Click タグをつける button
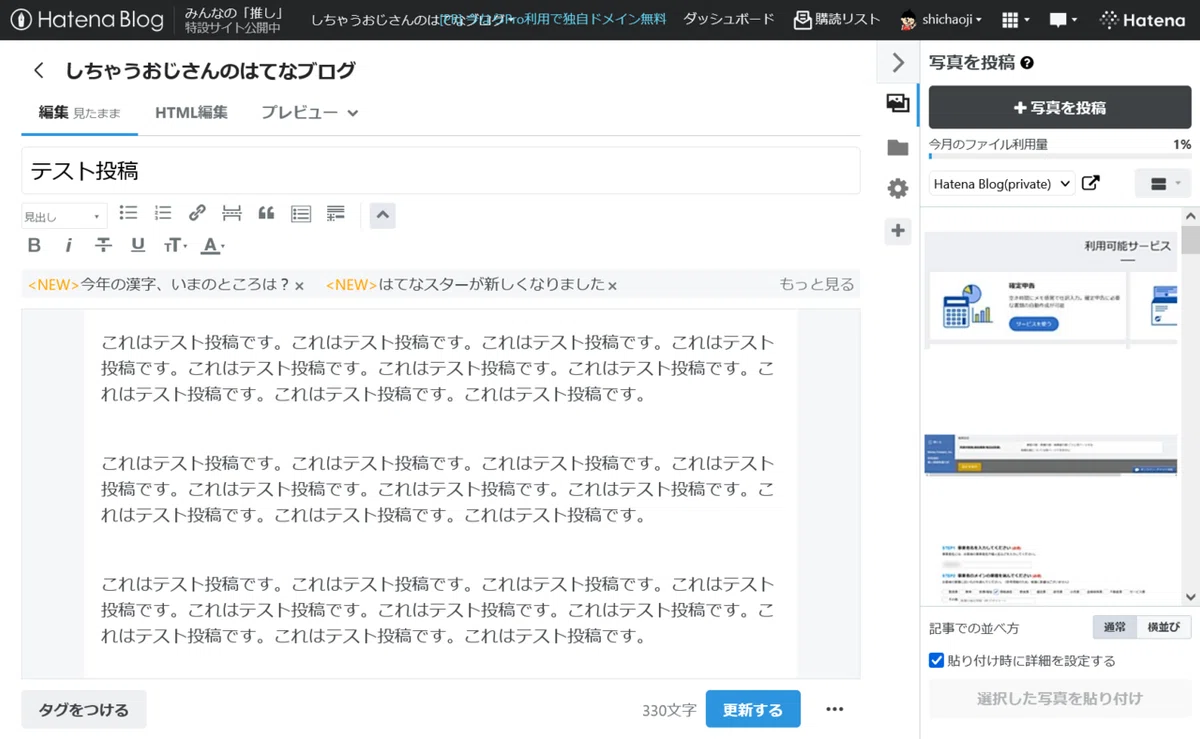This screenshot has width=1200, height=739. click(84, 709)
